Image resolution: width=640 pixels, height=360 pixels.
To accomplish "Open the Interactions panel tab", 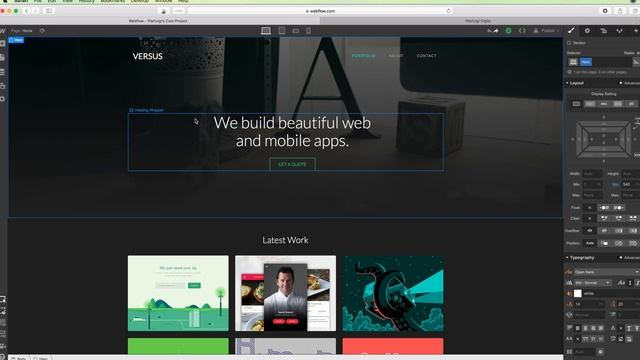I will pos(619,31).
